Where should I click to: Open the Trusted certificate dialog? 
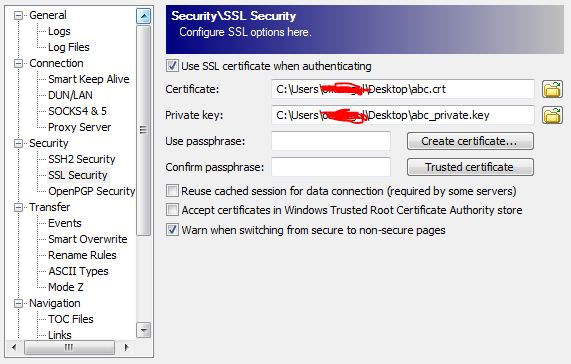point(470,167)
